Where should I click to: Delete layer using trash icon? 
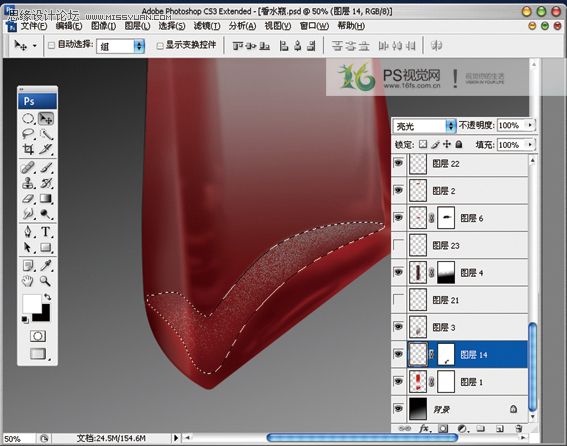[x=519, y=429]
